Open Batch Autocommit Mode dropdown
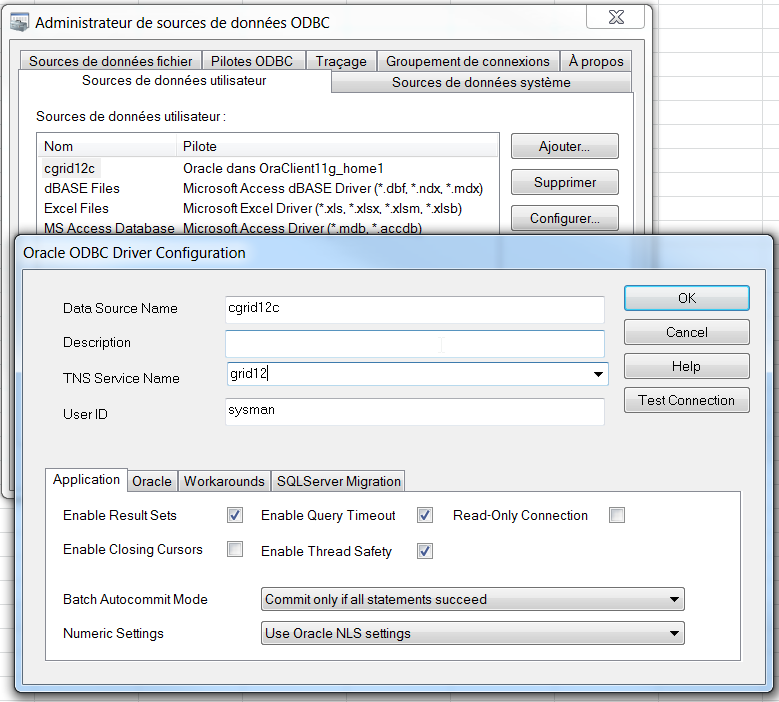This screenshot has width=779, height=702. (x=472, y=599)
